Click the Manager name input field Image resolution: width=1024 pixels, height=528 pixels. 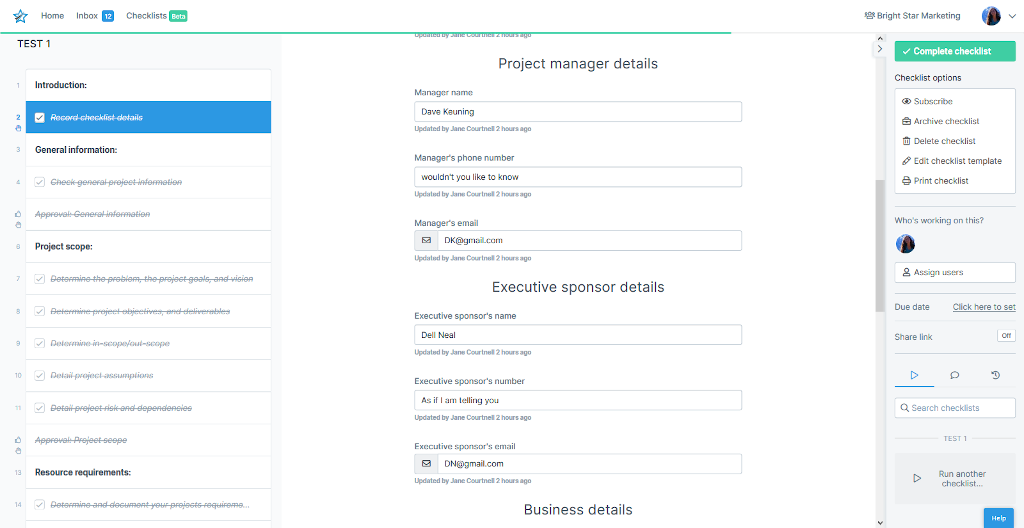(x=578, y=112)
